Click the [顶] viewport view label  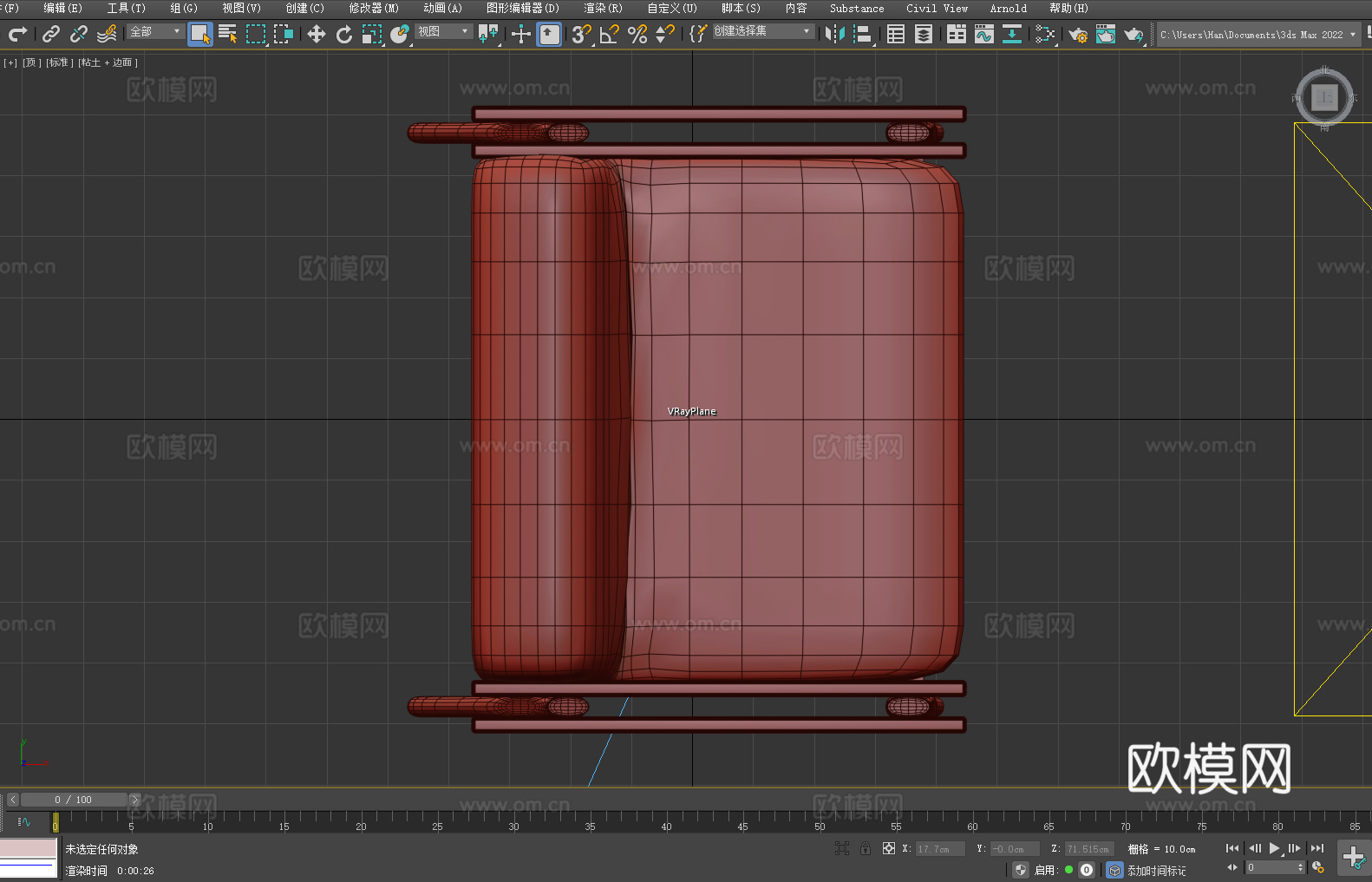click(31, 62)
